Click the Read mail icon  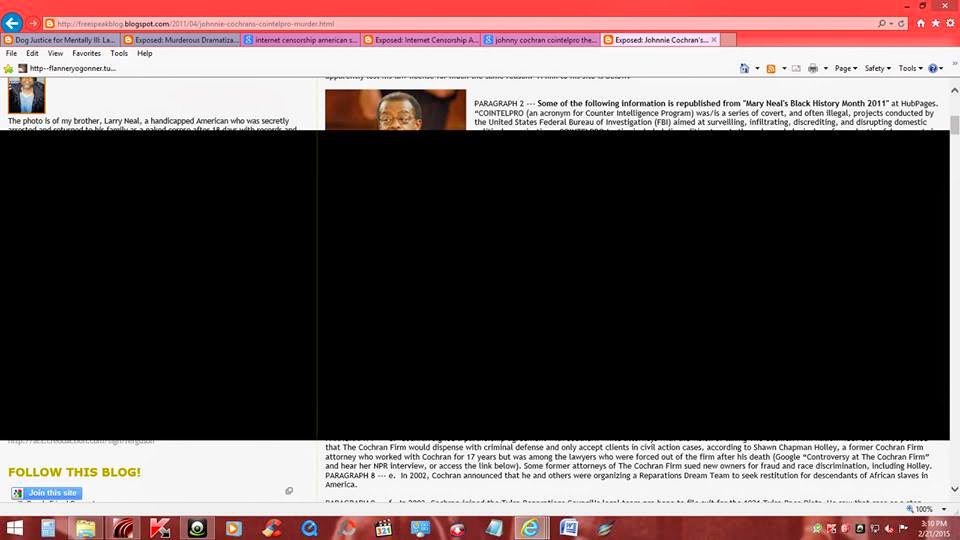pos(796,68)
